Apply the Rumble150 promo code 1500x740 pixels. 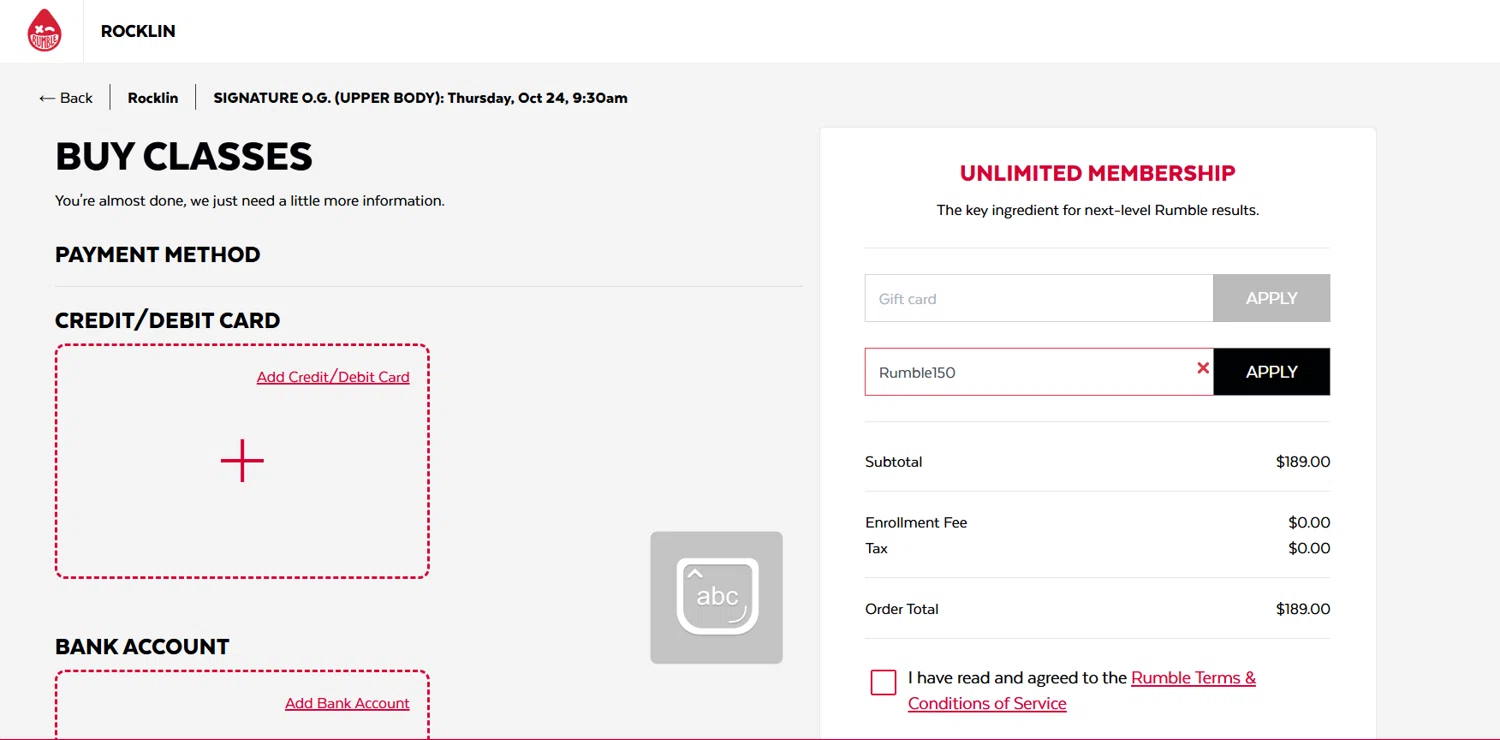point(1271,372)
